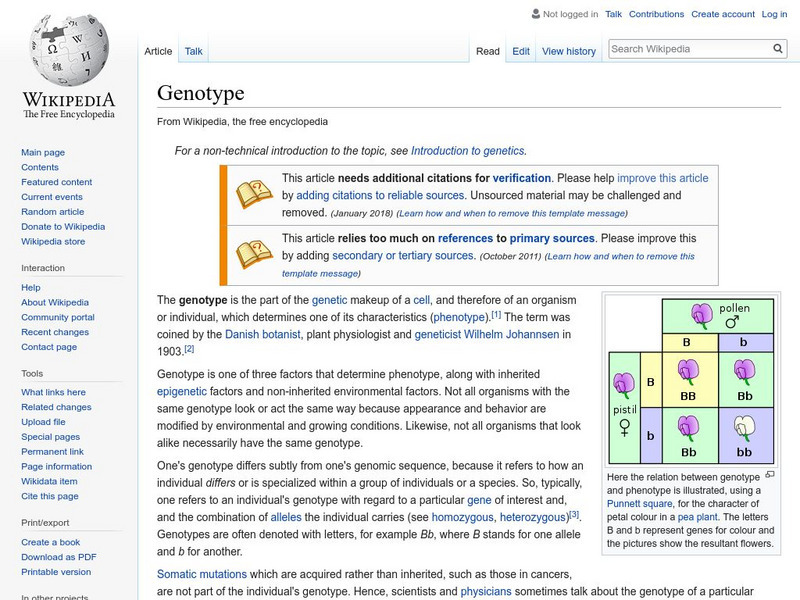
Task: Click What links here
Action: [53, 392]
